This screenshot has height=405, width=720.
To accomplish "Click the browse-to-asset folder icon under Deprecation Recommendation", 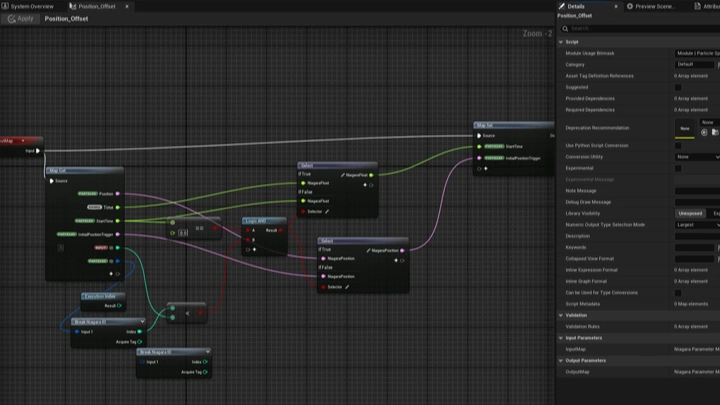I will click(715, 132).
